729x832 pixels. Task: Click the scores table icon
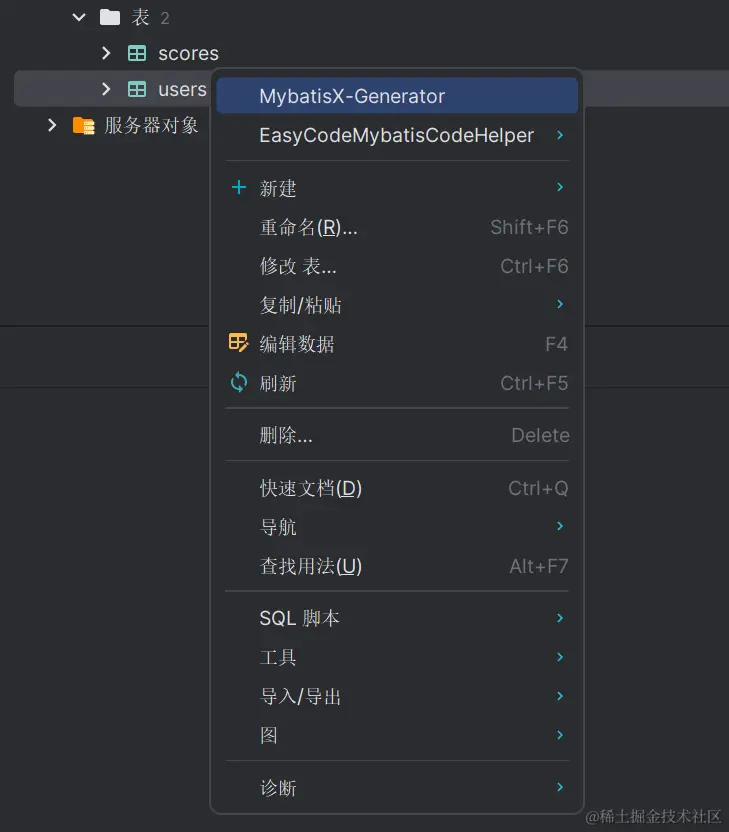[137, 53]
